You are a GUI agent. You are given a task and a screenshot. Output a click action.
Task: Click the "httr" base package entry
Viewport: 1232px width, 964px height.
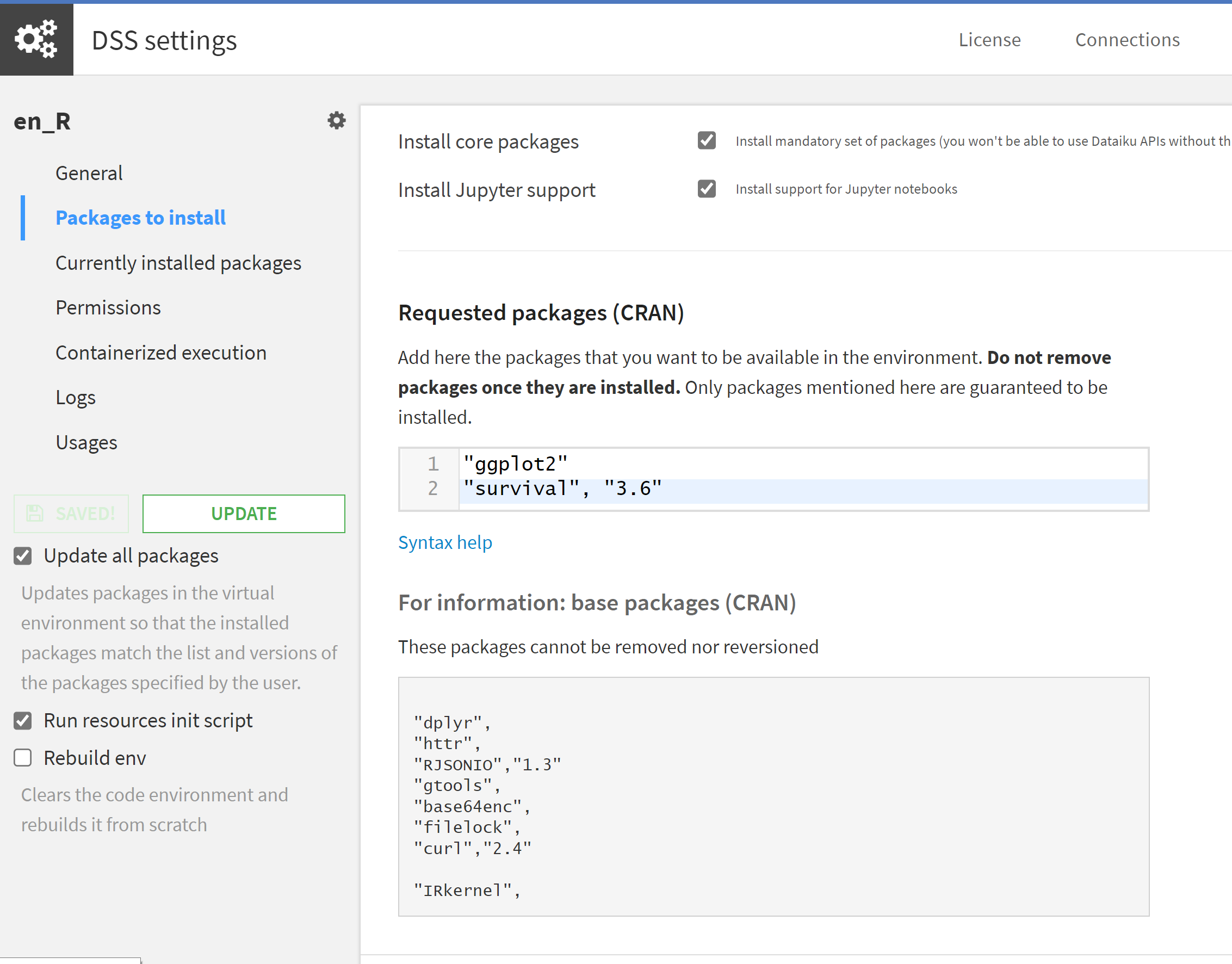pos(447,744)
